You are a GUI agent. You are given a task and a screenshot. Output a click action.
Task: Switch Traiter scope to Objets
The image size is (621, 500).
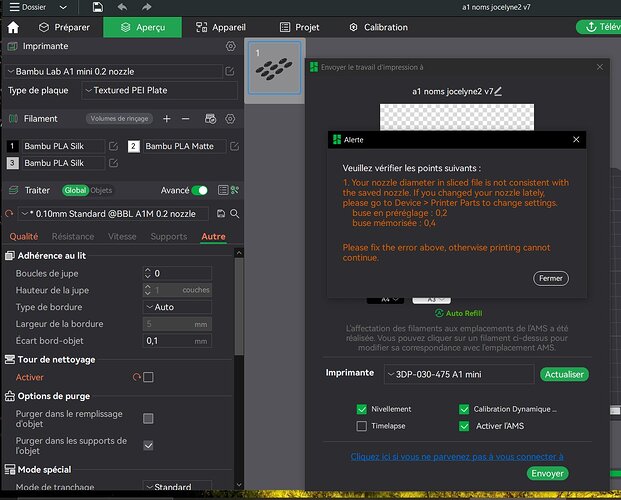(101, 190)
